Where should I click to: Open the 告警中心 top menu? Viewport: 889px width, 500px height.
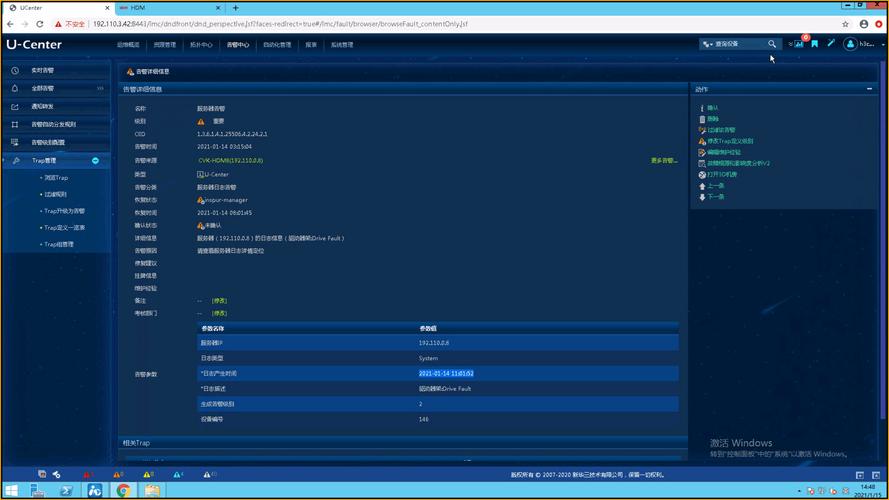pyautogui.click(x=237, y=45)
